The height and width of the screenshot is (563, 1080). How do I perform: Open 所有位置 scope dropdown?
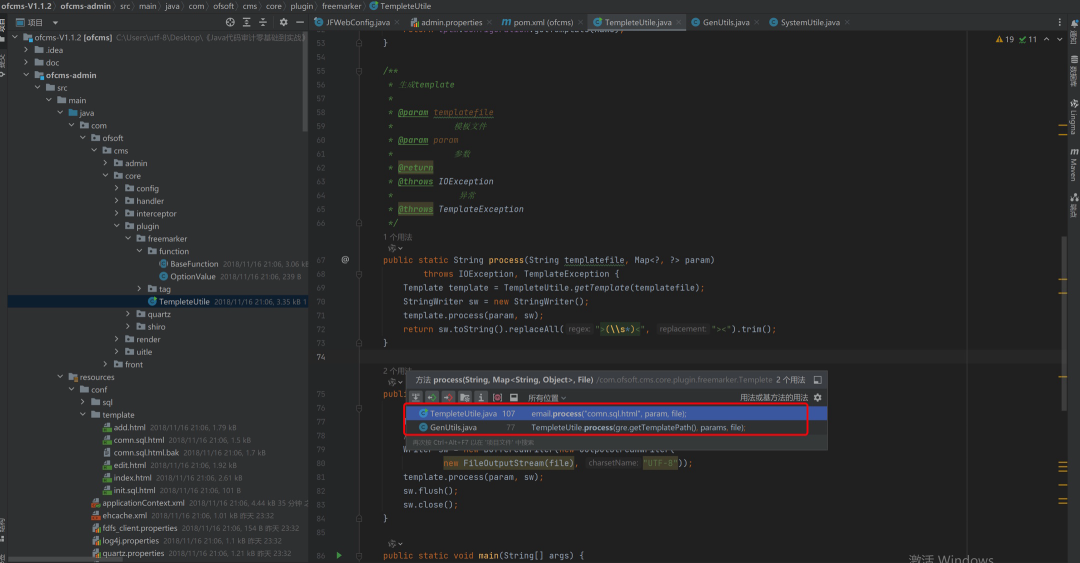click(547, 398)
